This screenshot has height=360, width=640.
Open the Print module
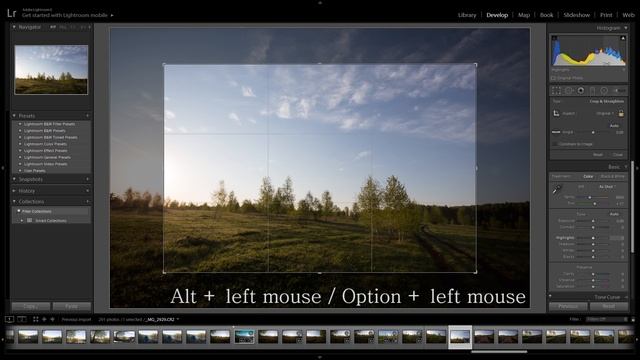coord(606,15)
